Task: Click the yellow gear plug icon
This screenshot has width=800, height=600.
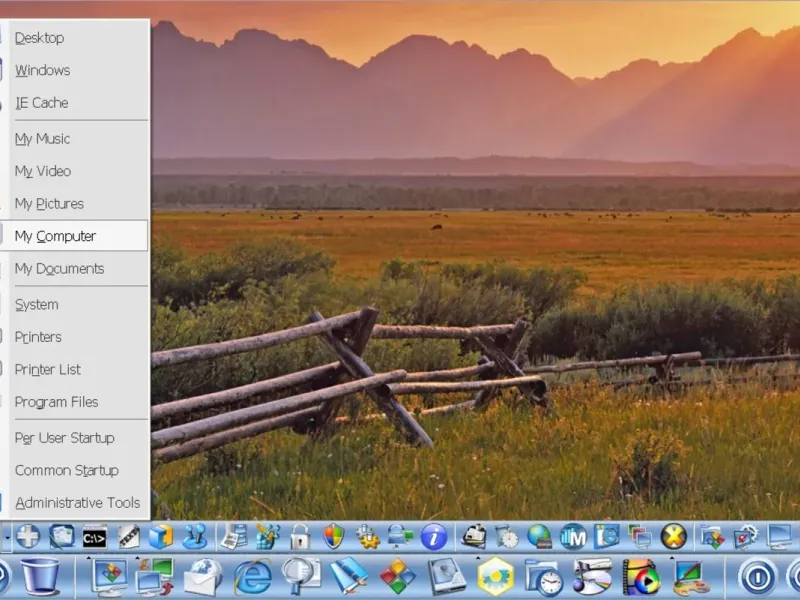Action: coord(367,537)
